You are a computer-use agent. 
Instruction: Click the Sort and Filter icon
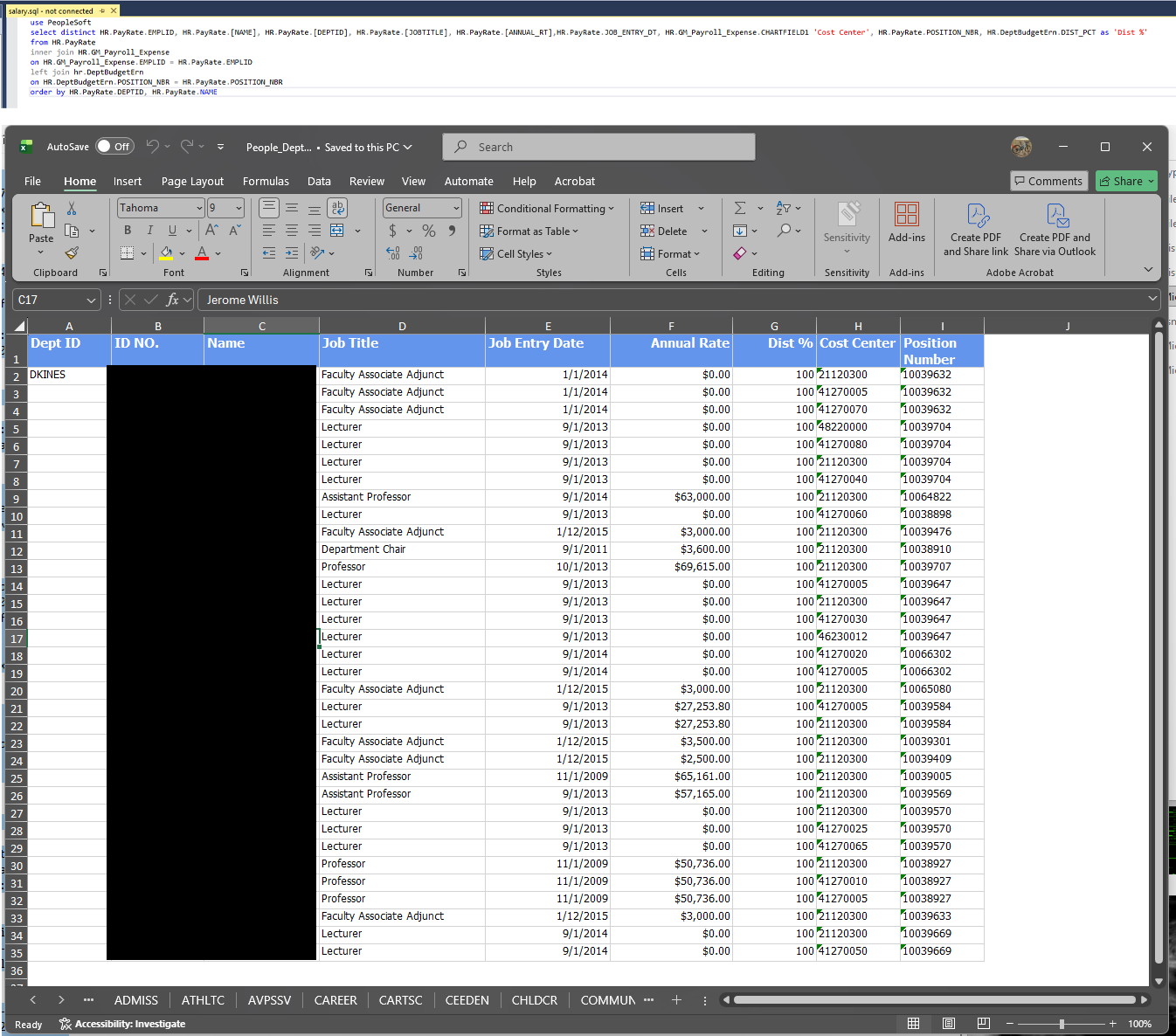tap(784, 208)
